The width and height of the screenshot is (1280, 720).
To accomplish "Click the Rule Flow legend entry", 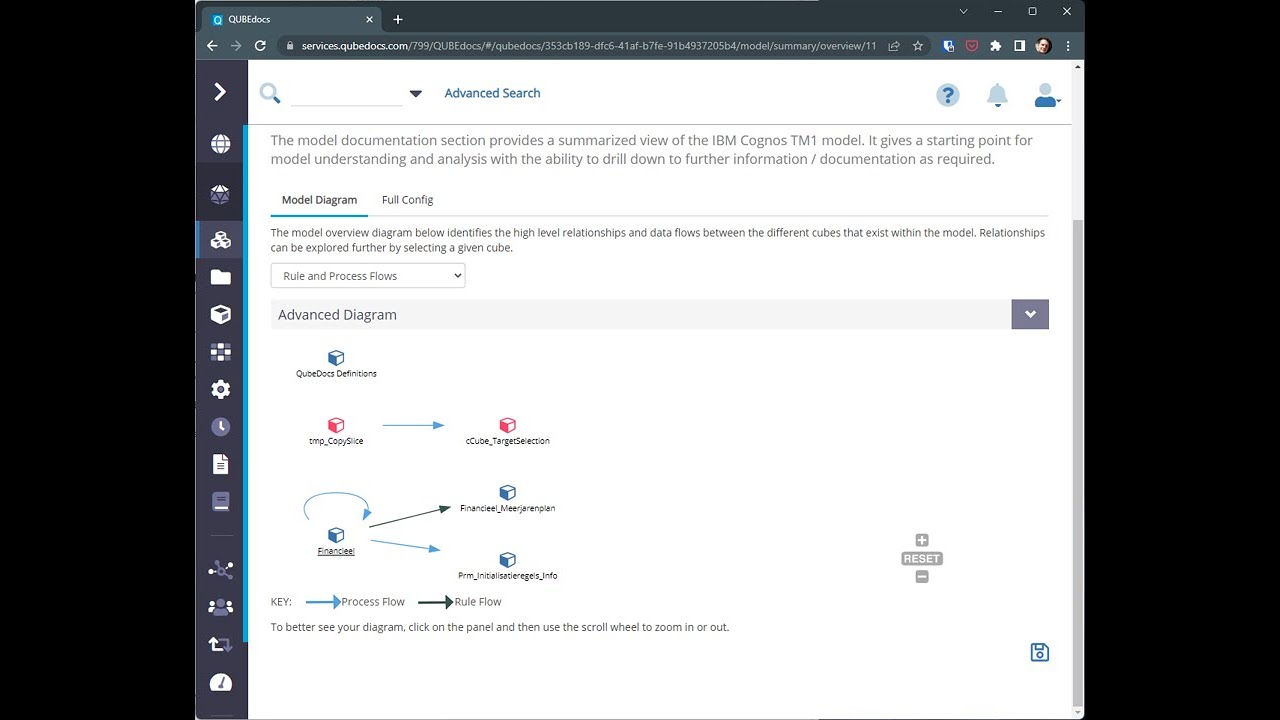I will [460, 602].
